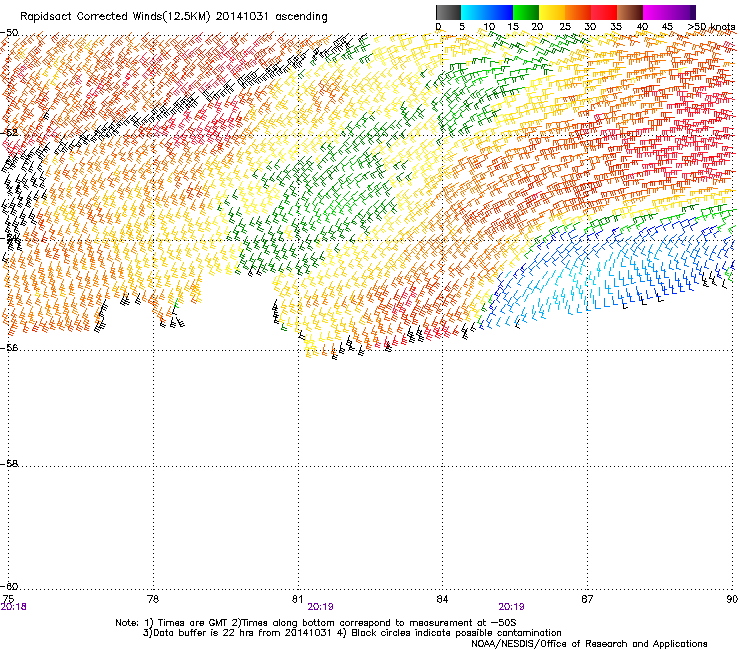Click the brown 35-40 knots legend segment
The image size is (740, 650).
point(630,12)
